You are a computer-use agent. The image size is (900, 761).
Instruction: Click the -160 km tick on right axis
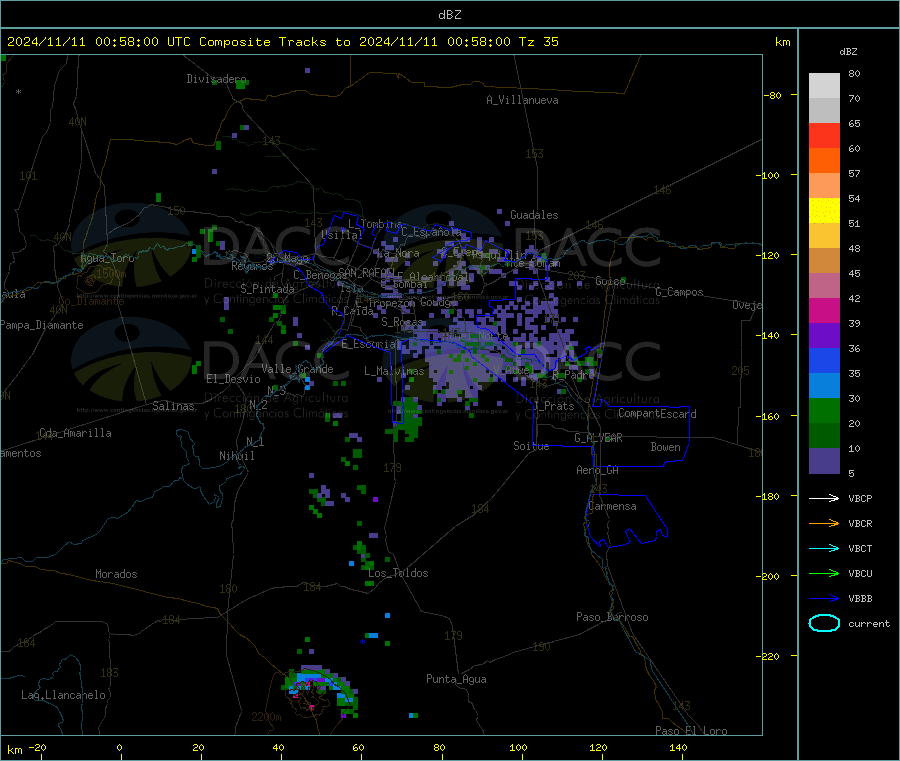770,416
